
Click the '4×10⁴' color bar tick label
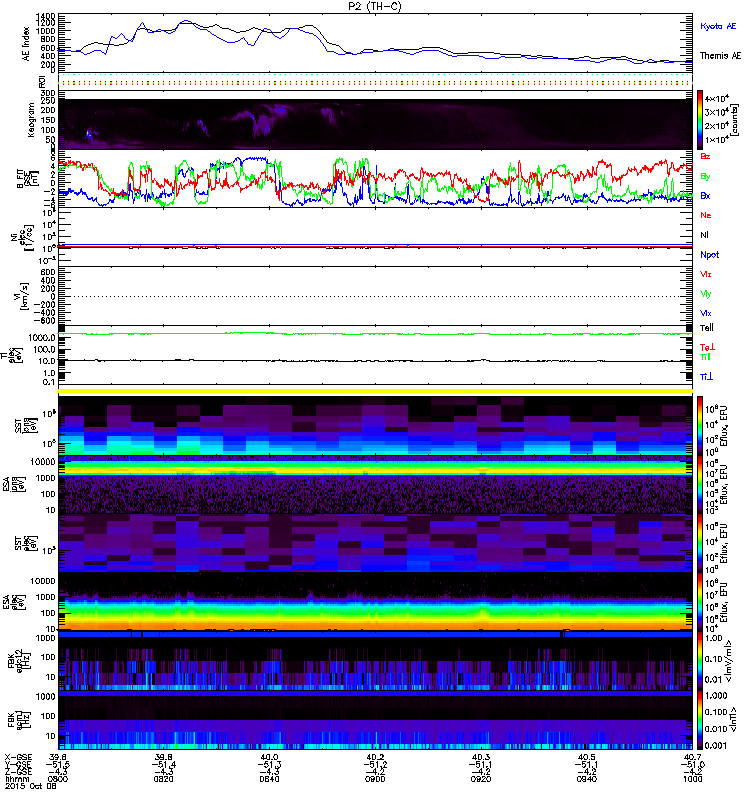click(x=716, y=98)
